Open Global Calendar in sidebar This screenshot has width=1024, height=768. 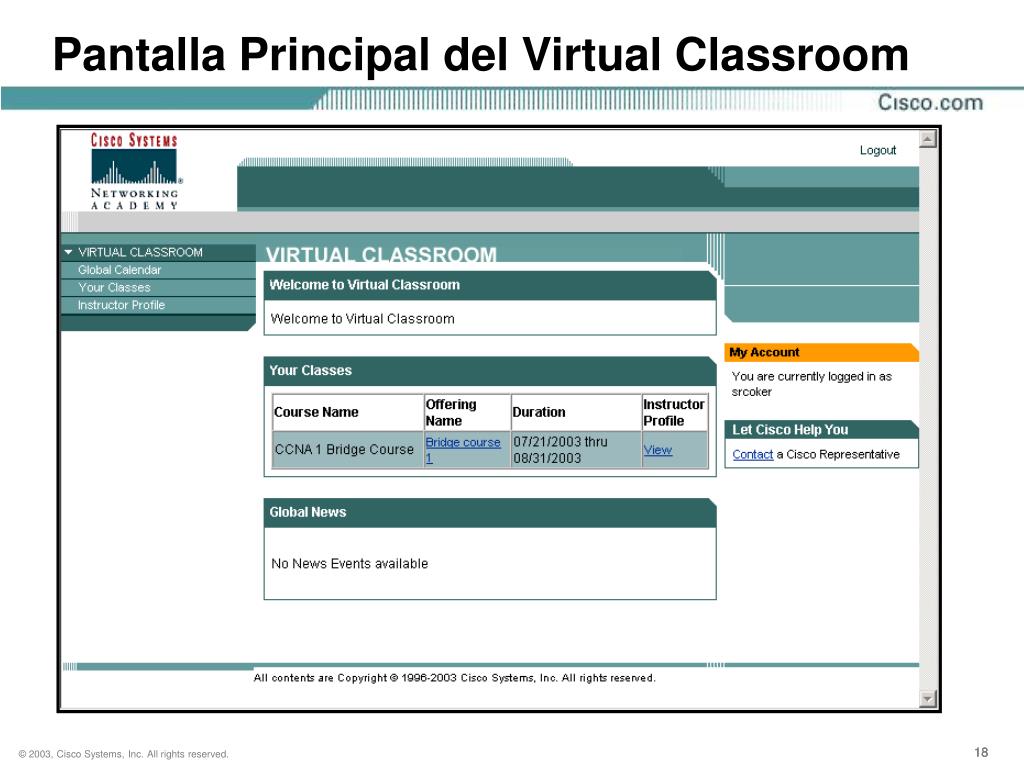click(x=120, y=270)
